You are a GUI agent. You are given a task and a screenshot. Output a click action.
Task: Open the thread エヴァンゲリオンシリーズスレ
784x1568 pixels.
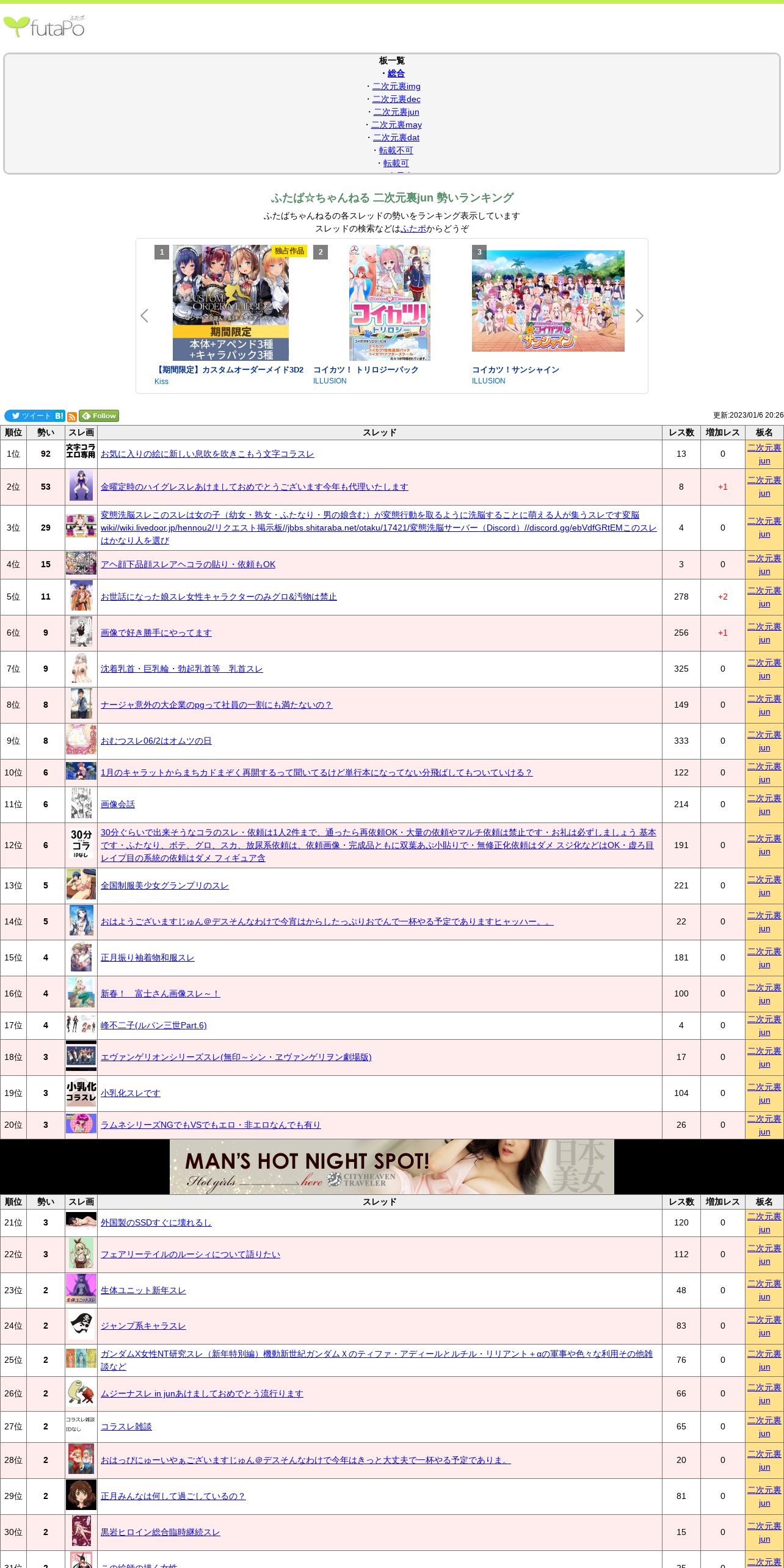pyautogui.click(x=236, y=1057)
